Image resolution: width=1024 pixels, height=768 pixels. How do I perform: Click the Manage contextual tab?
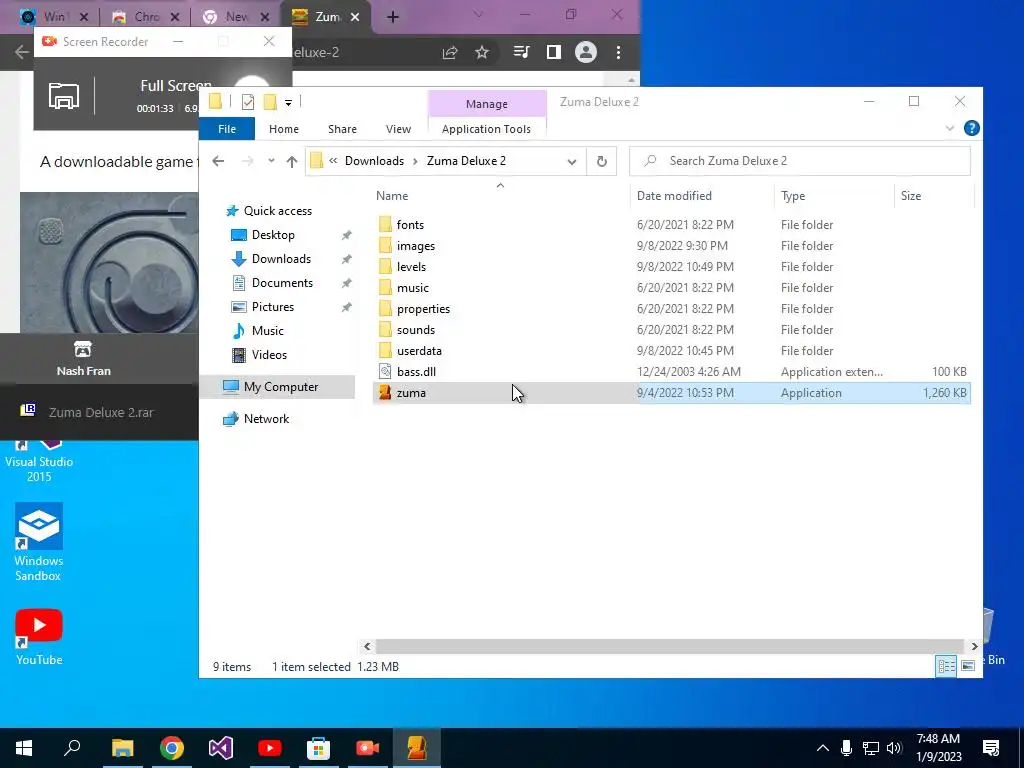pyautogui.click(x=487, y=104)
